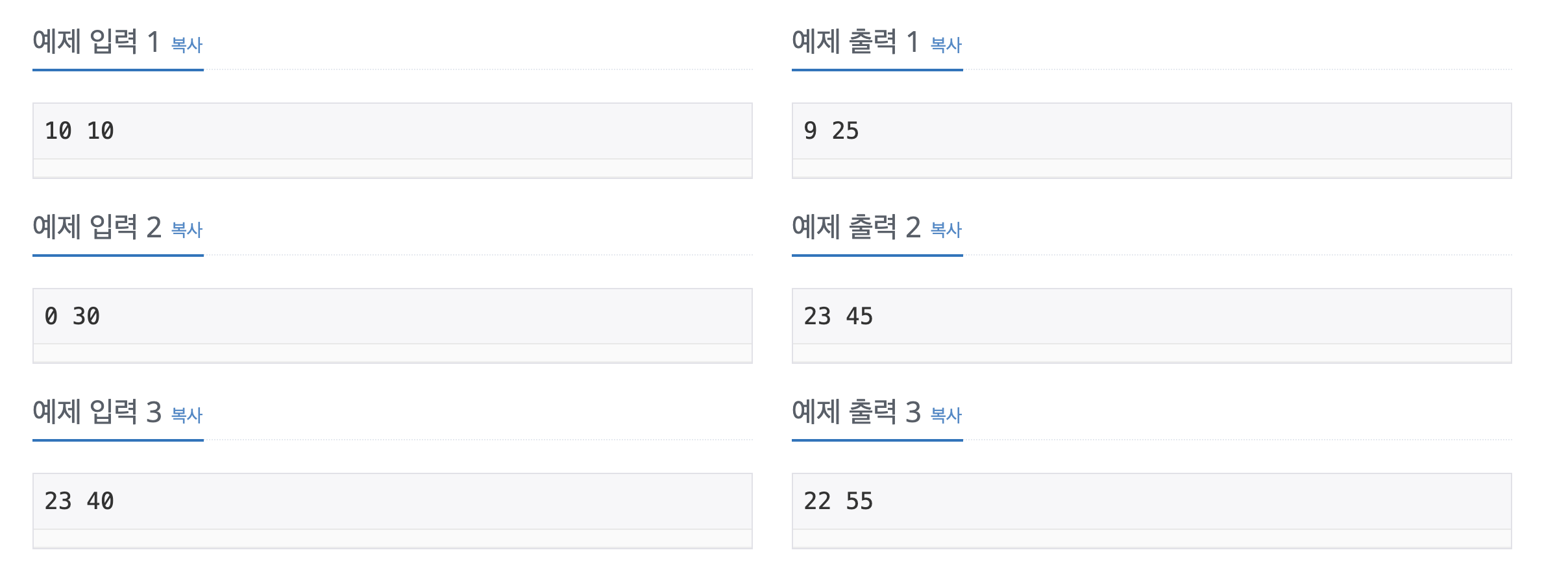Click the '9 25' sample output box

click(x=1152, y=140)
